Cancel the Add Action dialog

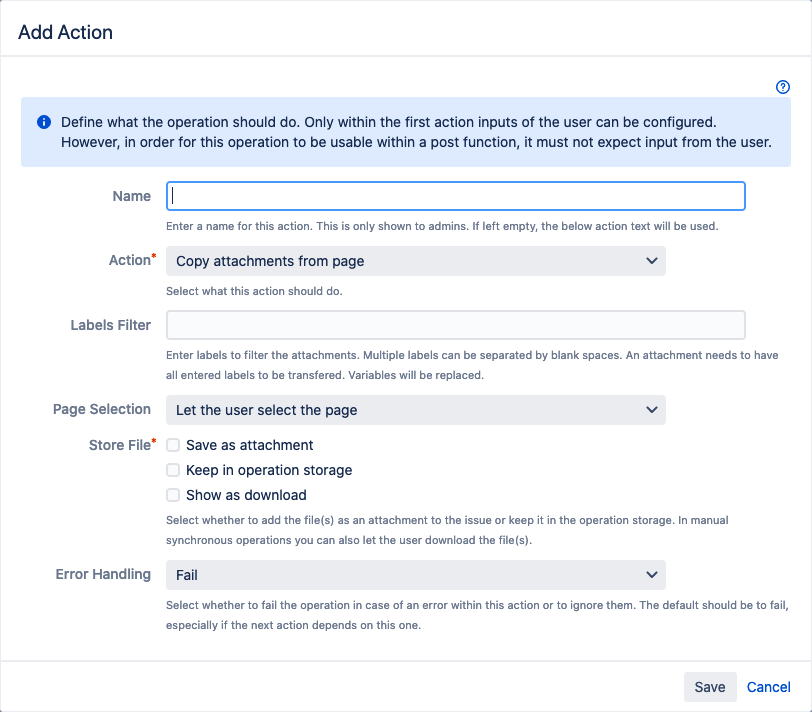pyautogui.click(x=768, y=687)
